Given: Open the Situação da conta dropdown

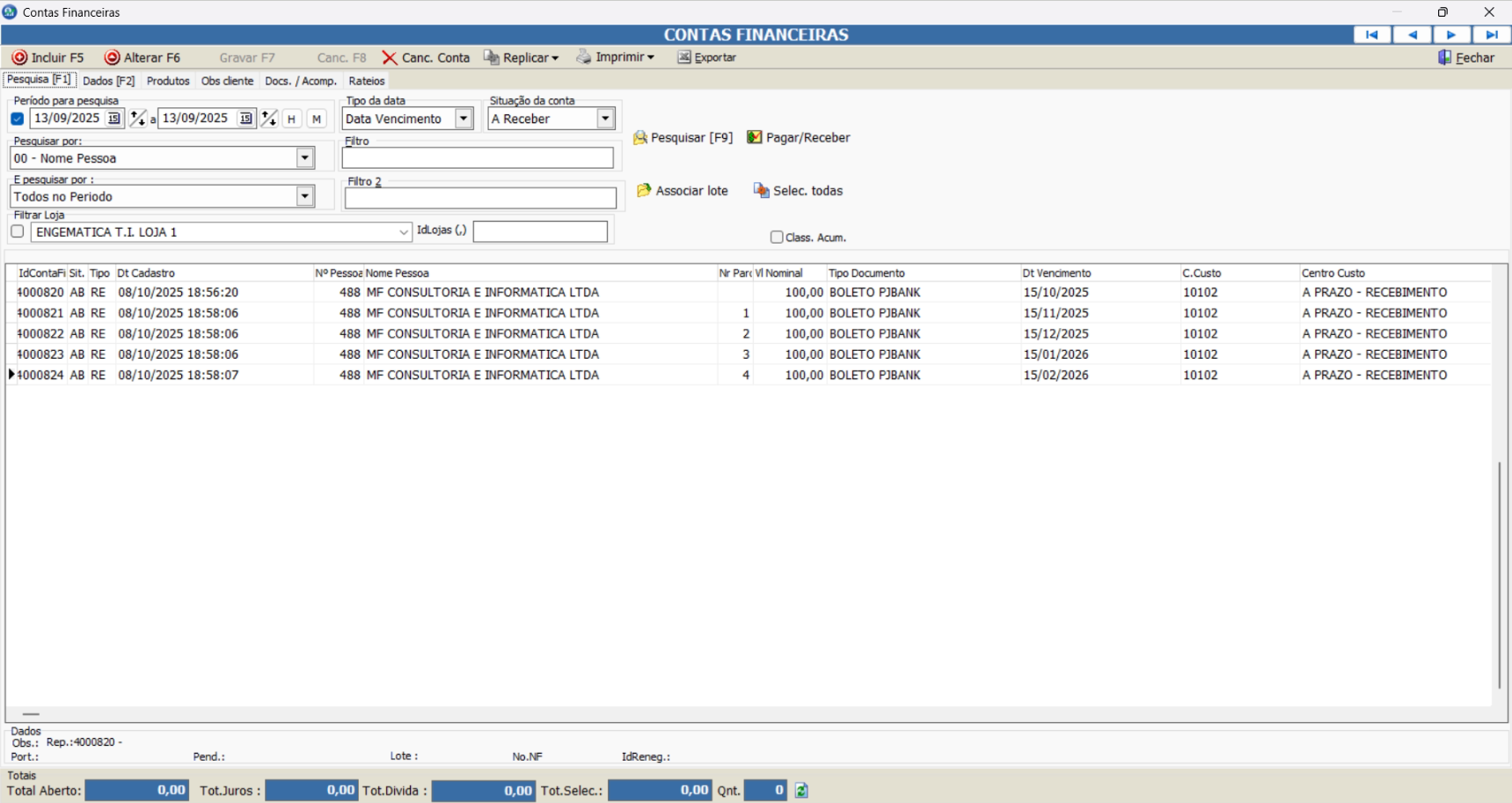Looking at the screenshot, I should click(605, 119).
